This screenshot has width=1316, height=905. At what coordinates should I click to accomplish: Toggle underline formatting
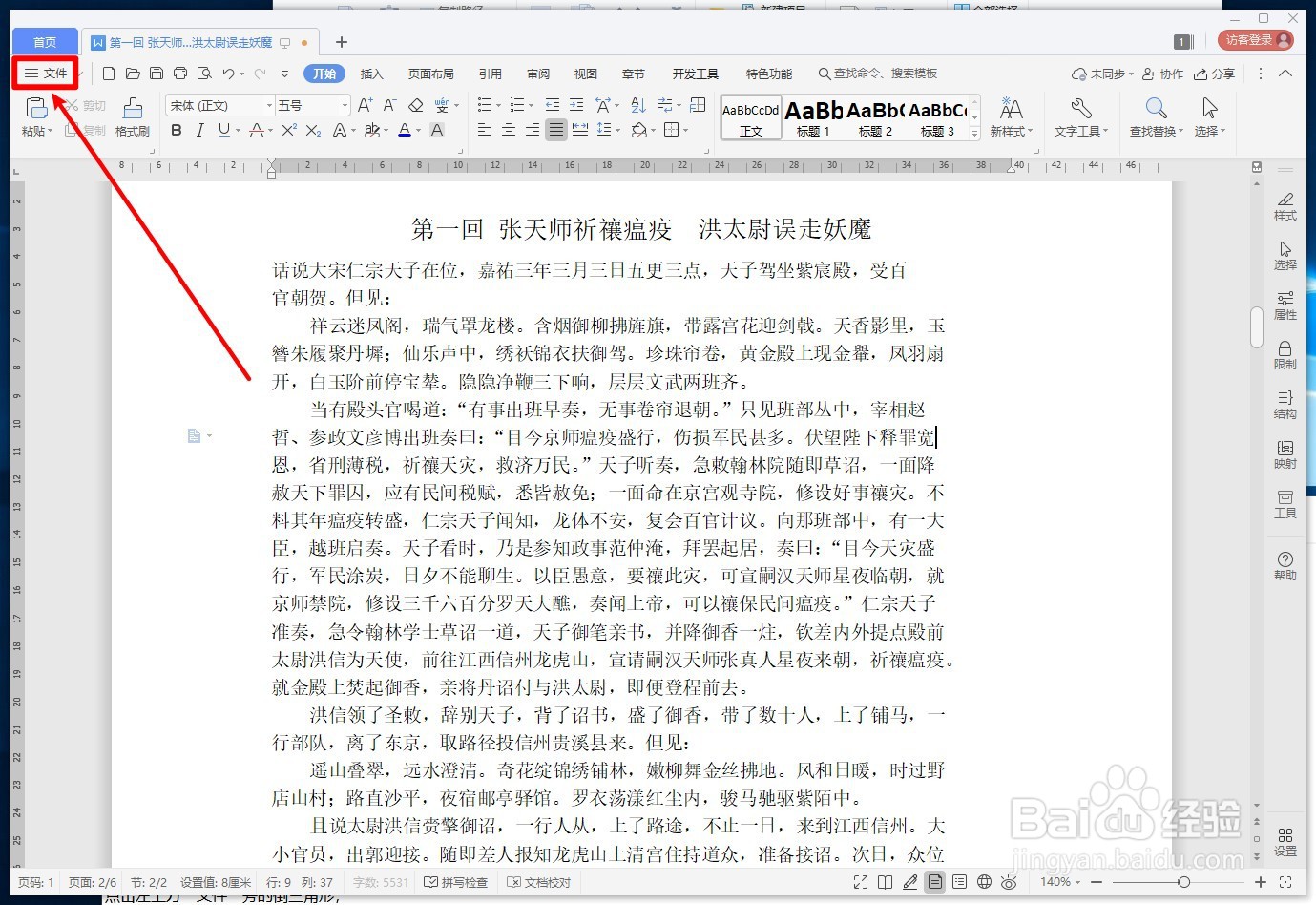click(222, 131)
